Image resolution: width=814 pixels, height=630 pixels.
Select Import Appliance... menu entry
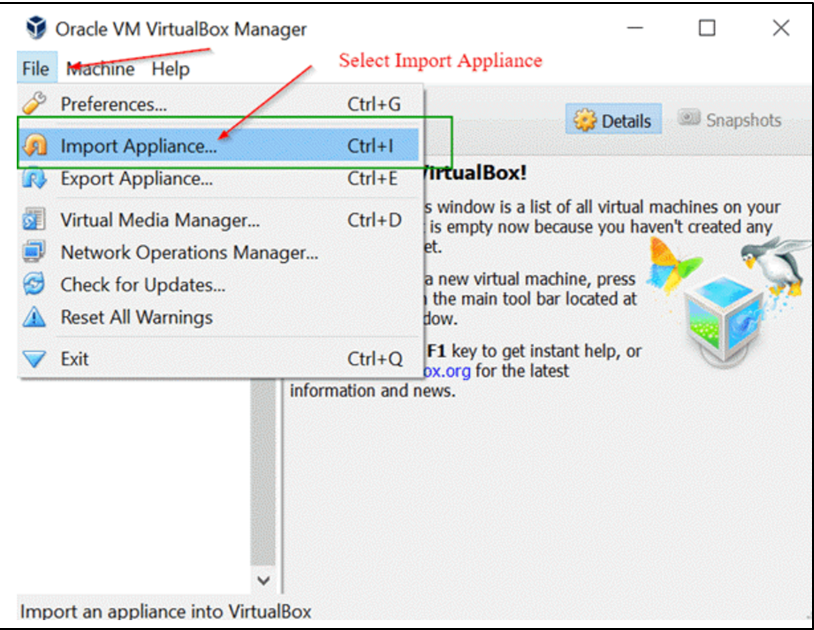coord(138,146)
